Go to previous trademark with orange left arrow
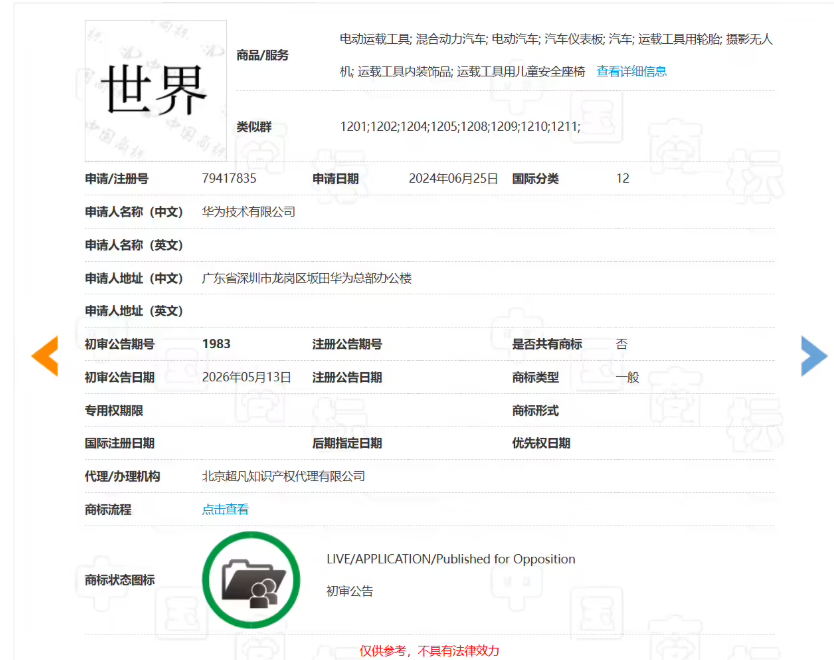 (45, 356)
